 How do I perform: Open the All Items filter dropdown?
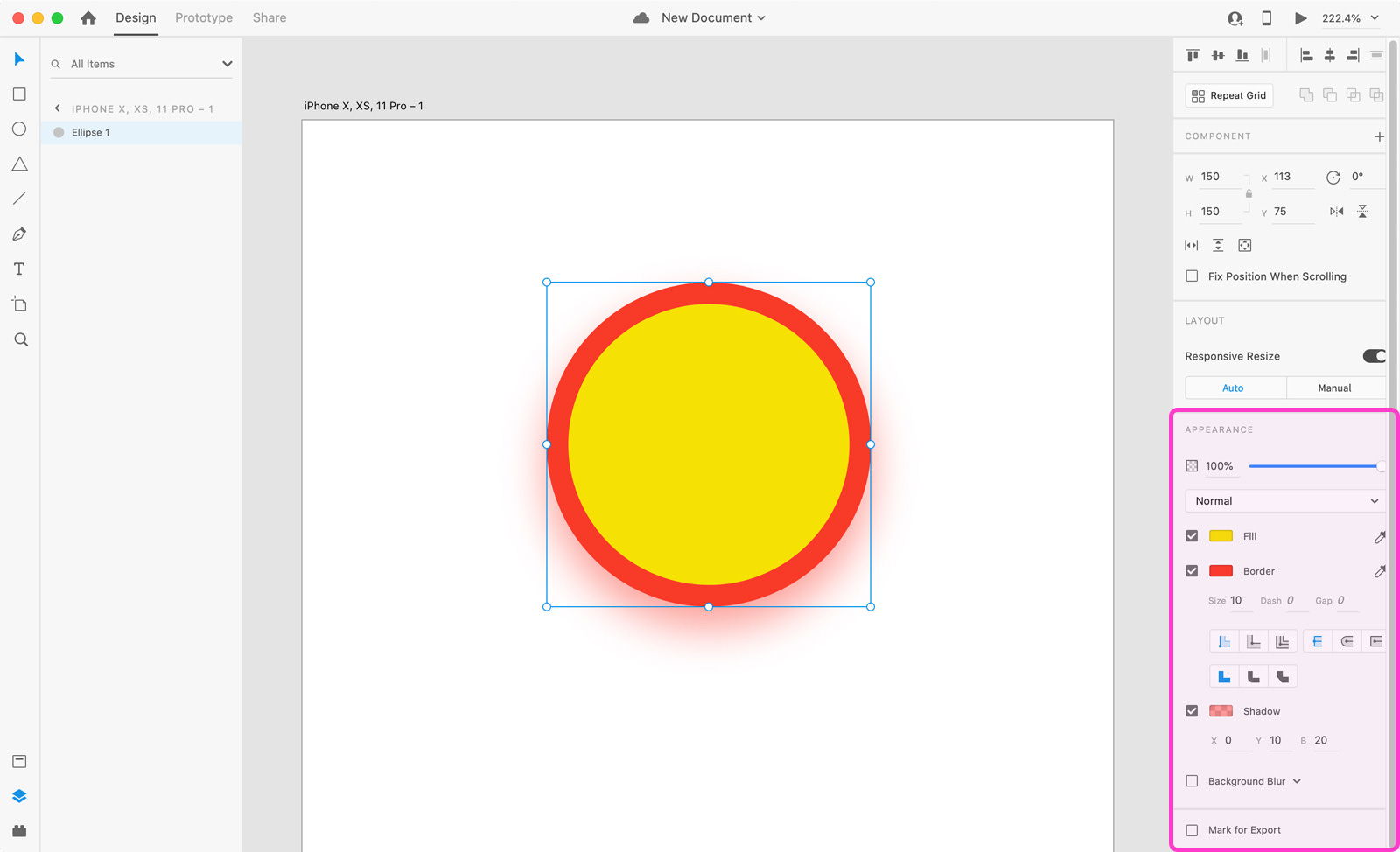click(227, 64)
